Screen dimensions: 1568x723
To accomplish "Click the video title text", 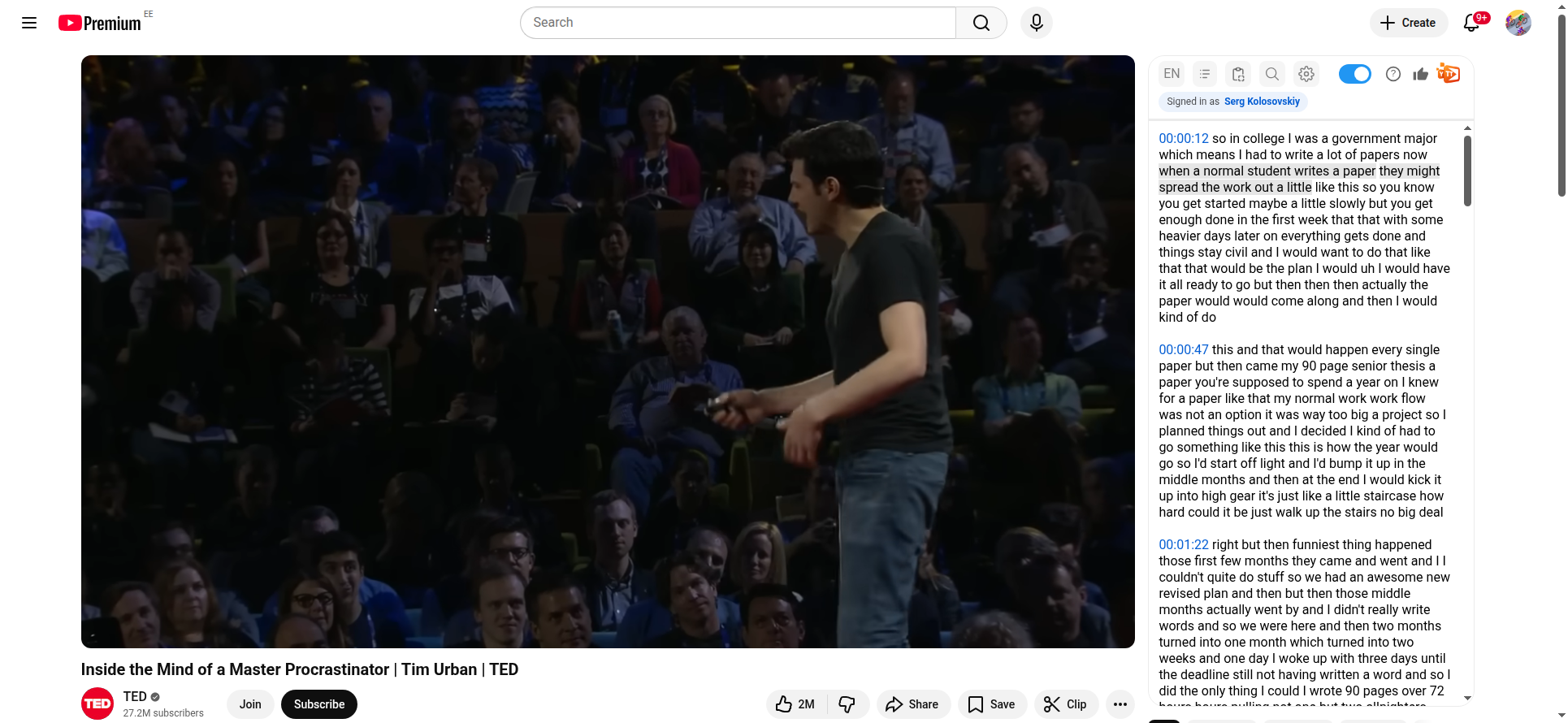I will 300,669.
